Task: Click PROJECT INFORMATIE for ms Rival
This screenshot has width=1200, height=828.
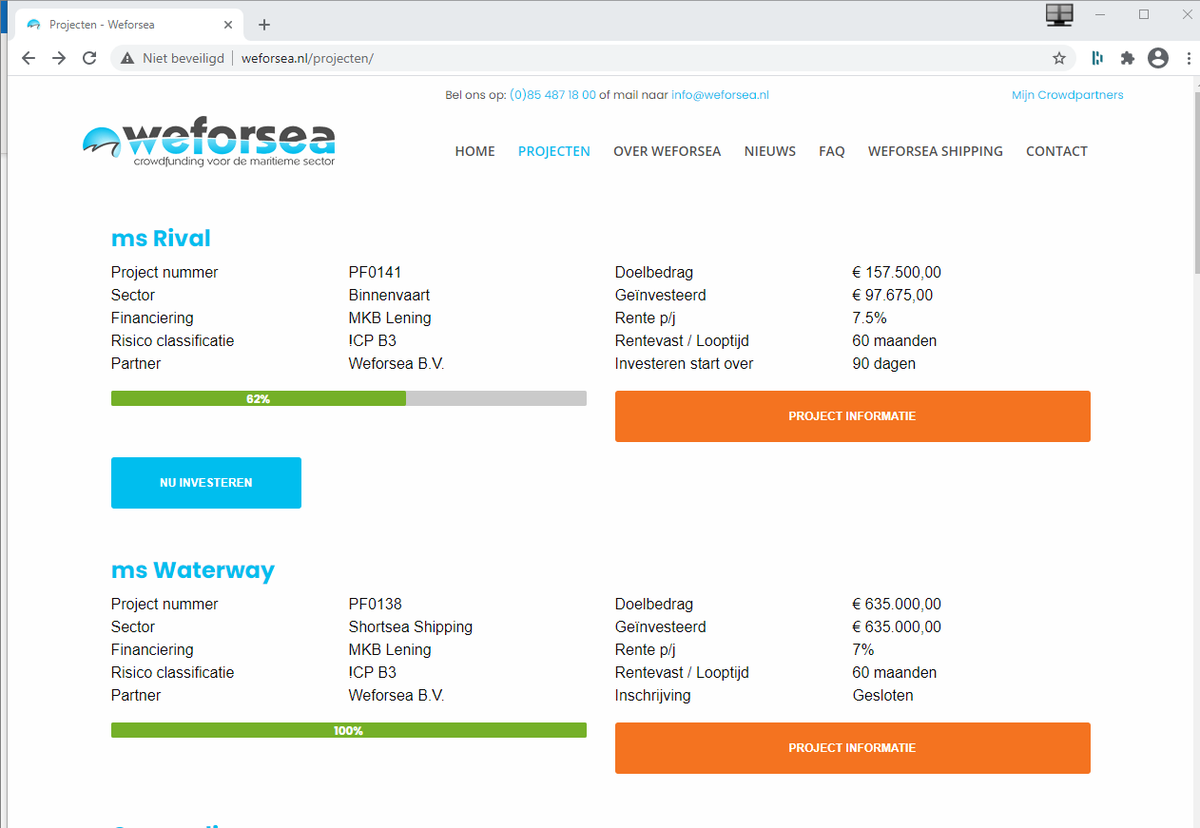Action: (852, 416)
